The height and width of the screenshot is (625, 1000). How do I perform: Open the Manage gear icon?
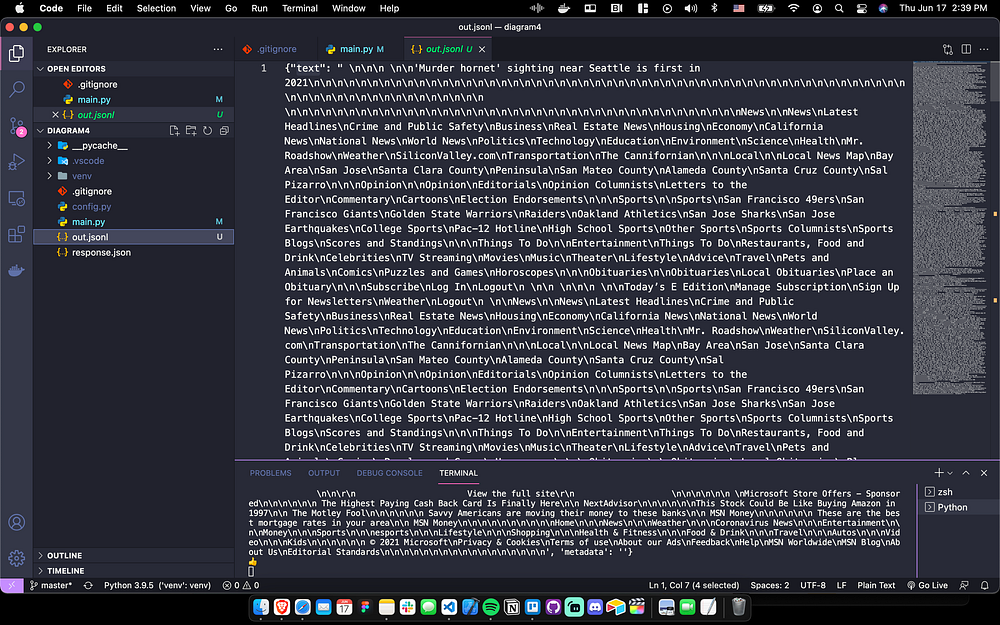point(17,558)
